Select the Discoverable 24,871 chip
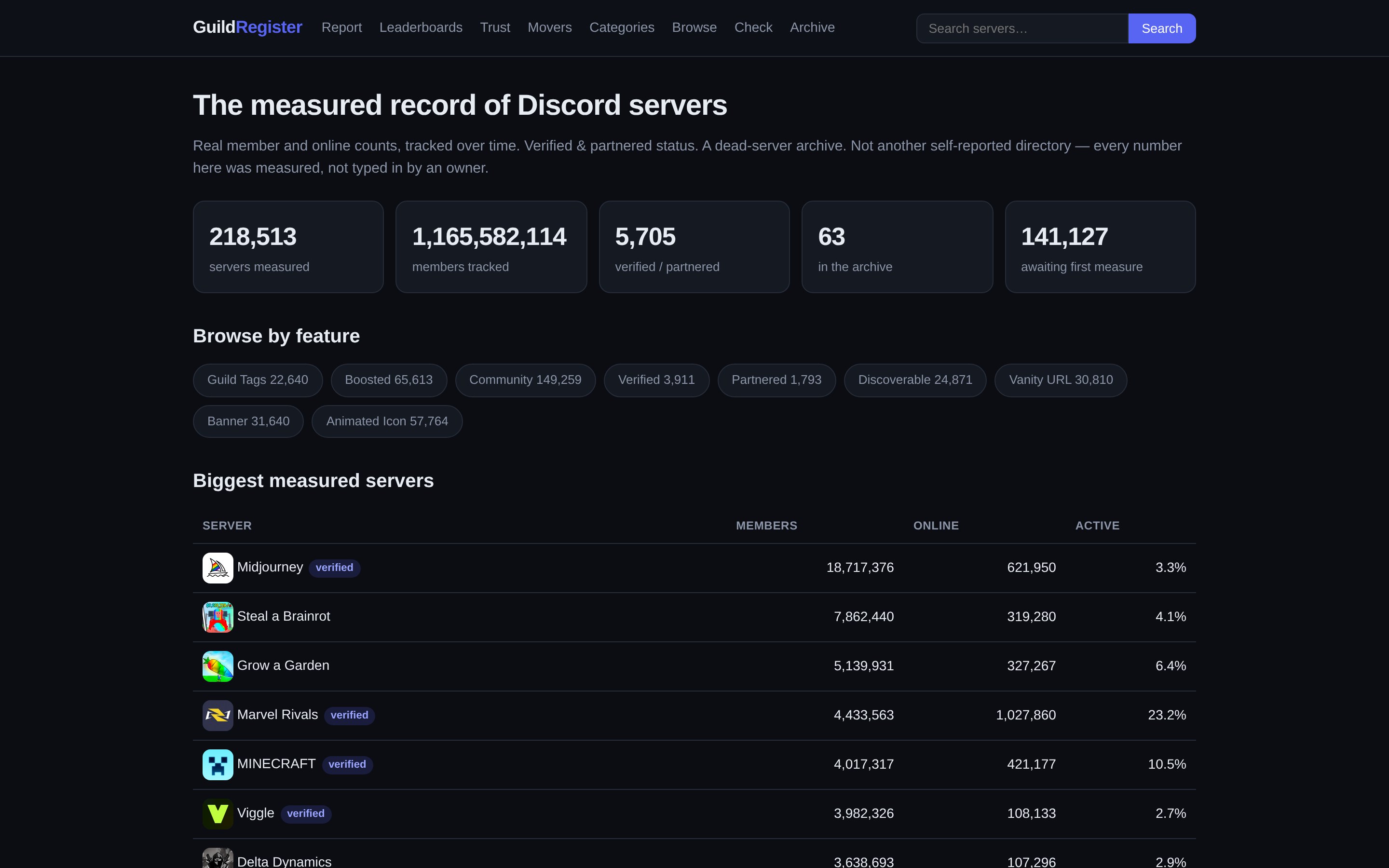1389x868 pixels. (915, 380)
